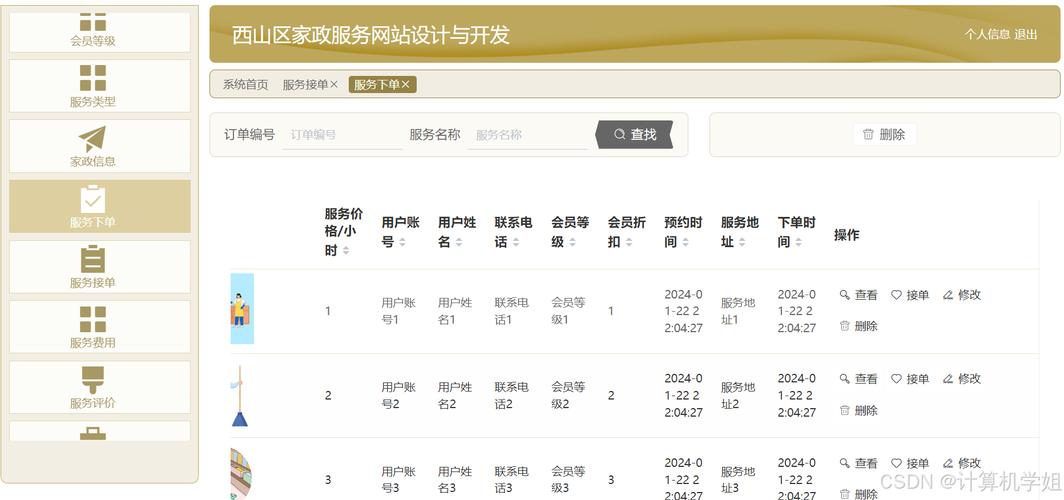Open 个人信息 in the header
Screen dimensions: 1064x500
pos(987,35)
